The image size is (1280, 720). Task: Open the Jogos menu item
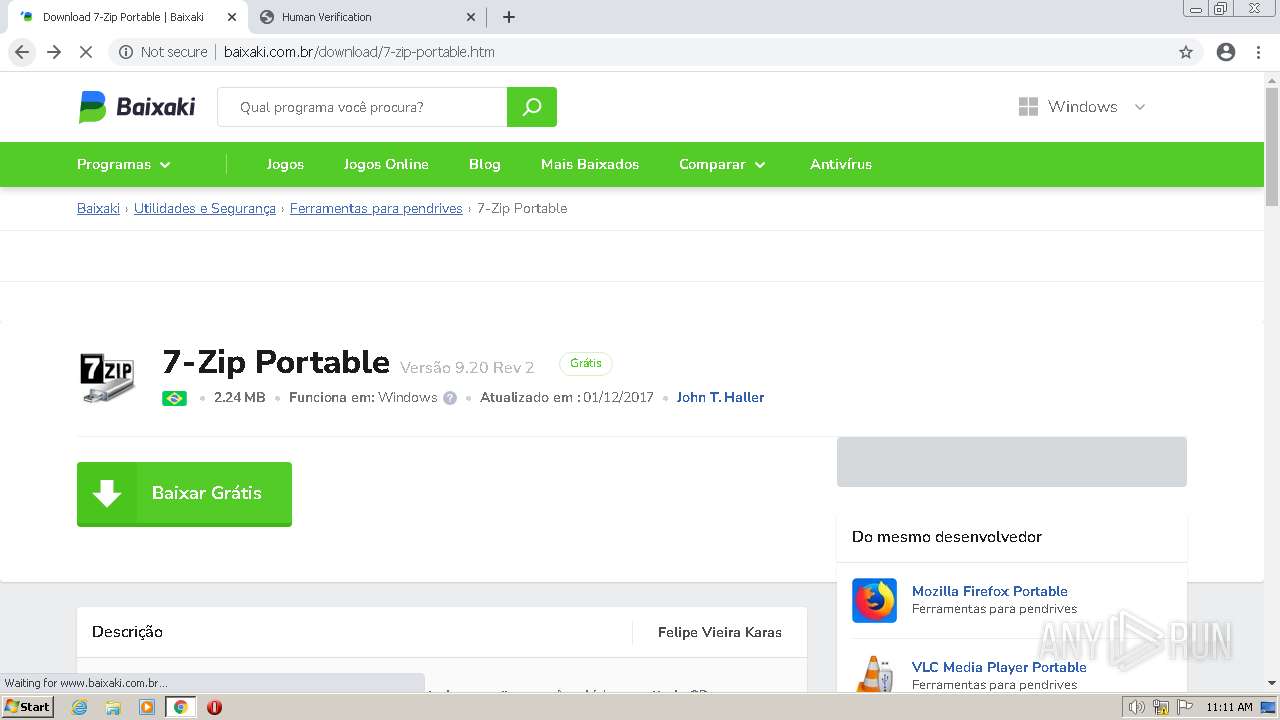click(x=285, y=164)
